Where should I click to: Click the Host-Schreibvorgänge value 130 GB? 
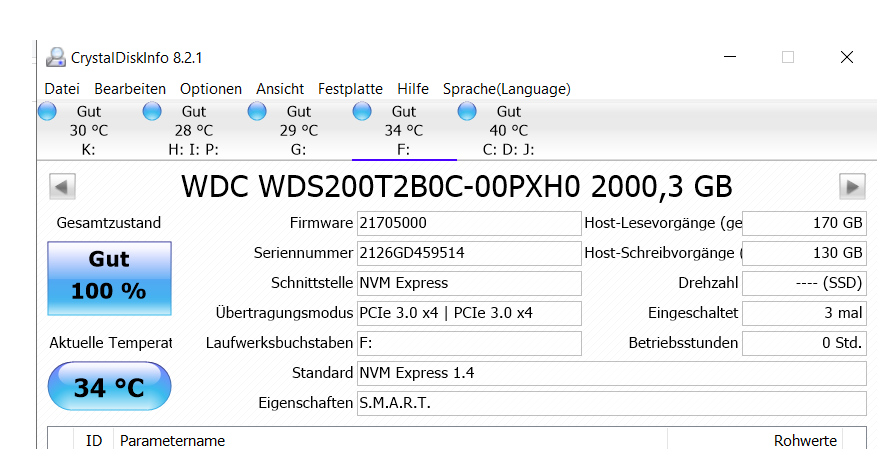coord(804,253)
